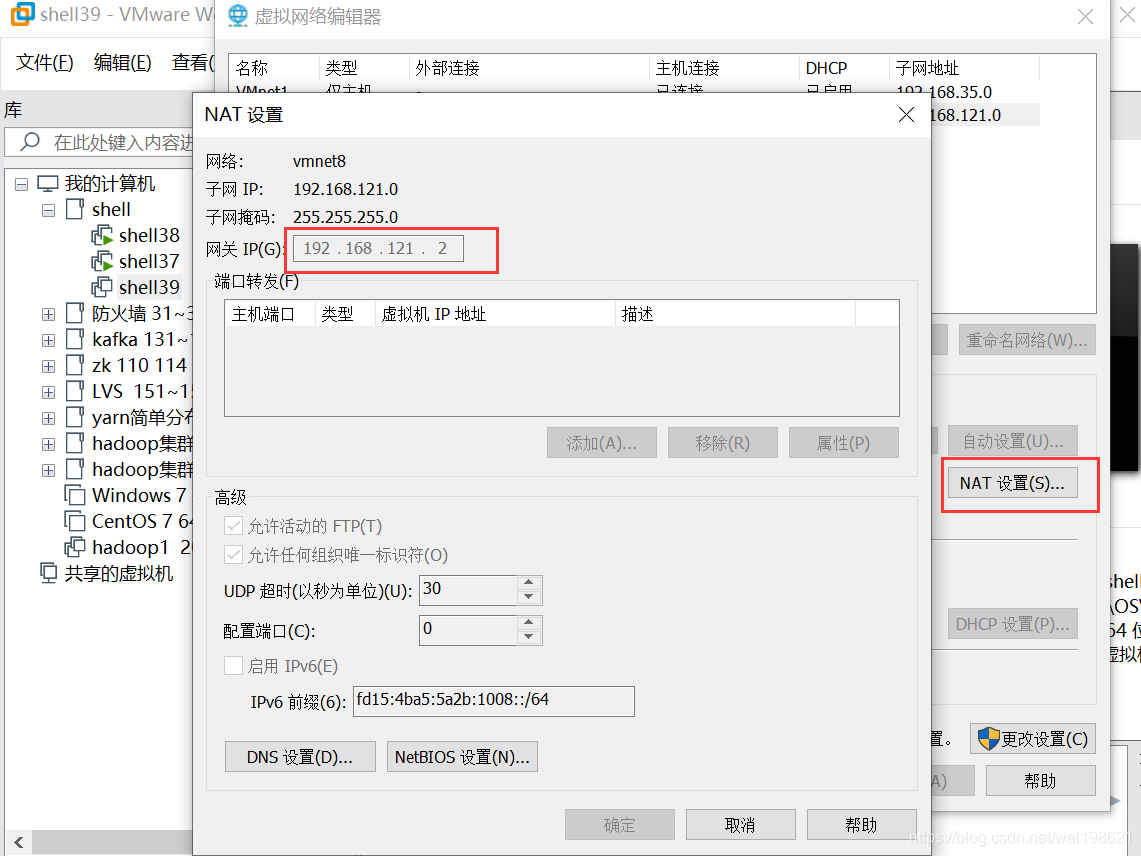The image size is (1141, 856).
Task: Open DNS 设置(D) dialog
Action: click(300, 757)
